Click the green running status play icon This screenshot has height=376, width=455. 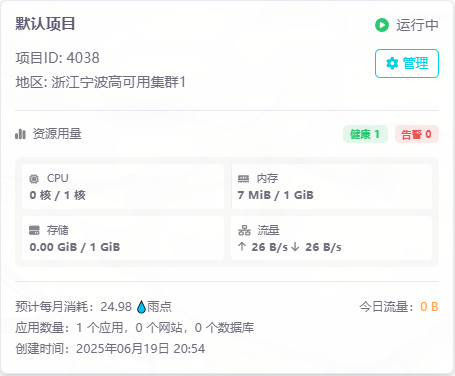(x=382, y=25)
